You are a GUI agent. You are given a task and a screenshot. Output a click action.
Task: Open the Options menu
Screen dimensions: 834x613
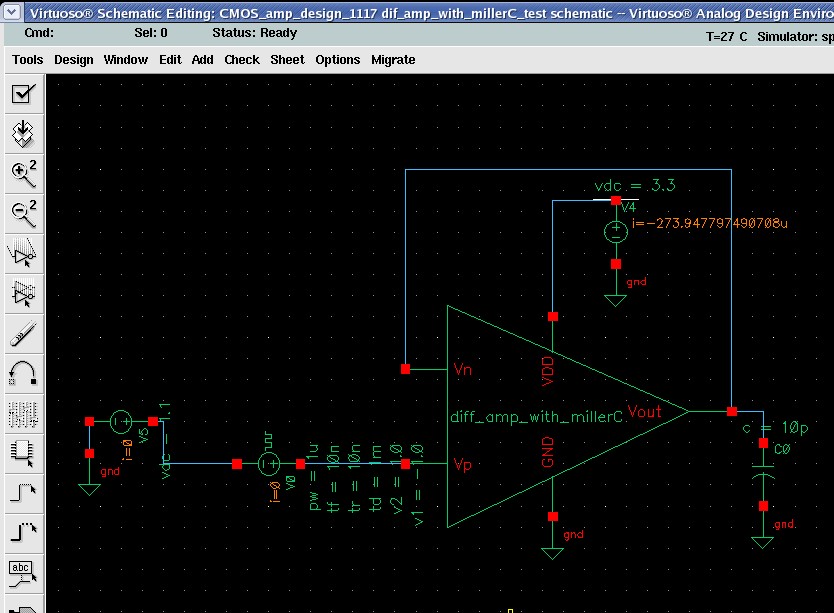click(x=337, y=60)
